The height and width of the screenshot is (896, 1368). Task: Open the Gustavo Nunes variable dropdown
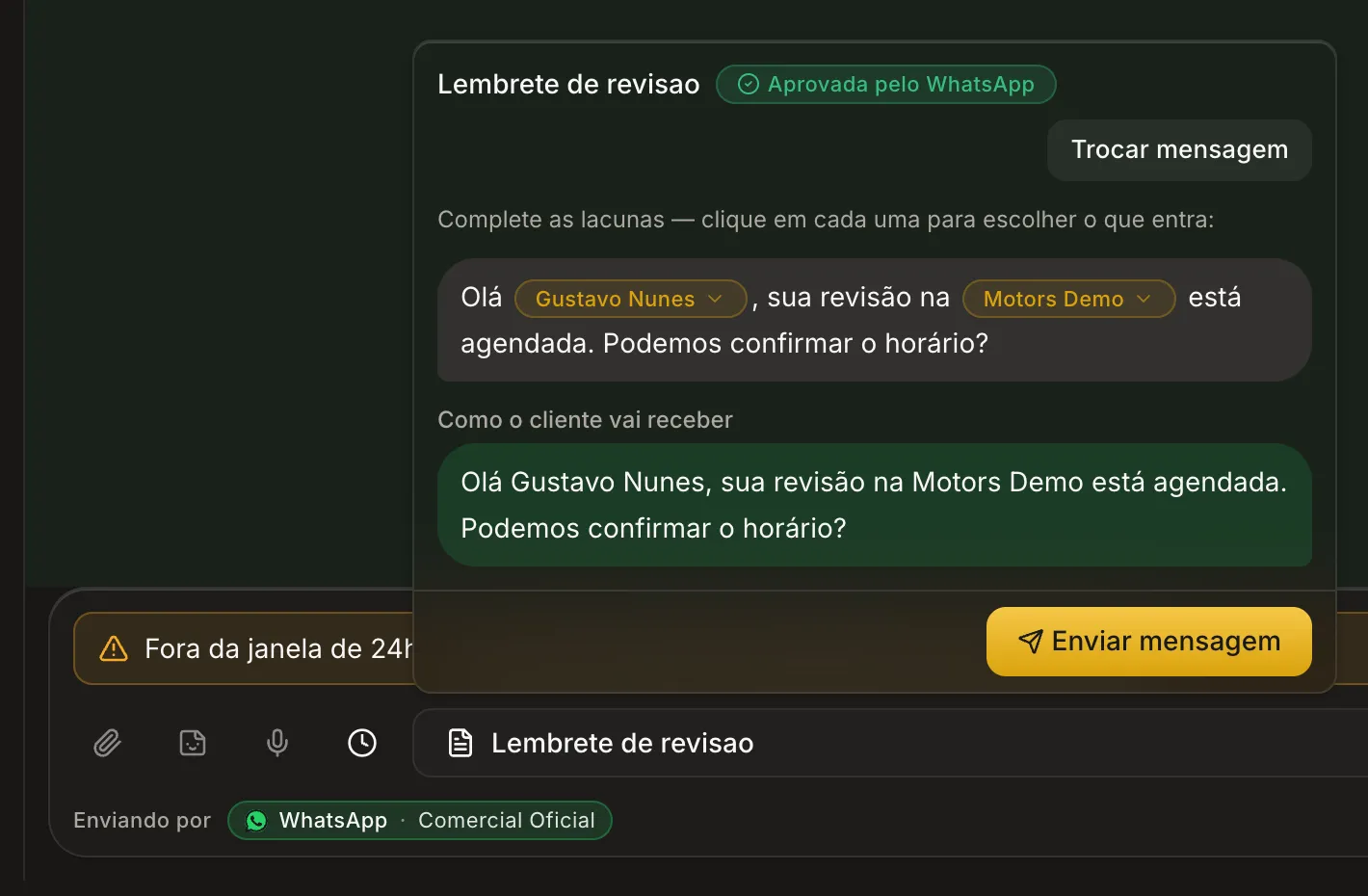point(631,299)
